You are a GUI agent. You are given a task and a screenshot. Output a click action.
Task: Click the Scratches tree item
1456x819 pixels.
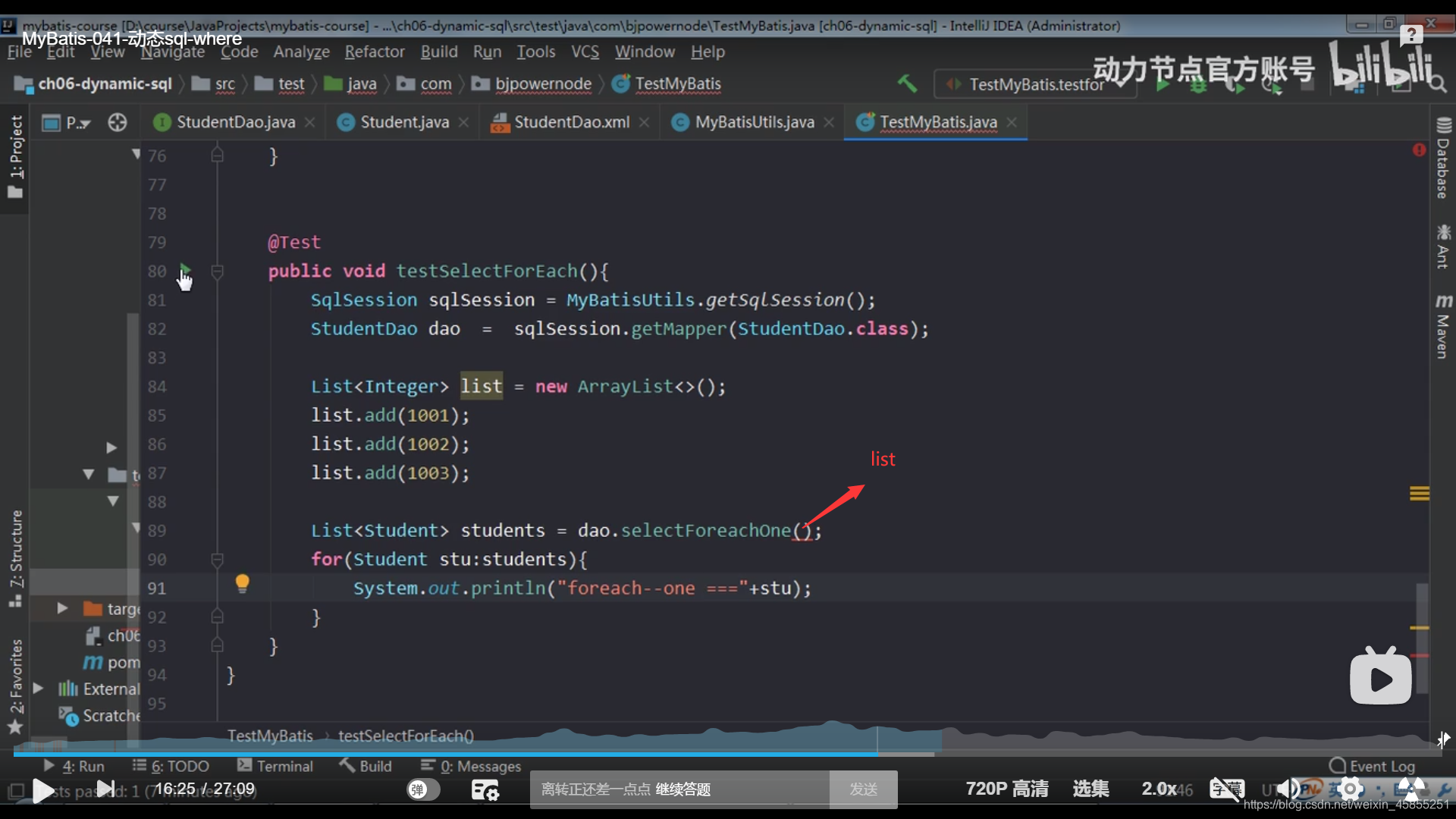99,715
